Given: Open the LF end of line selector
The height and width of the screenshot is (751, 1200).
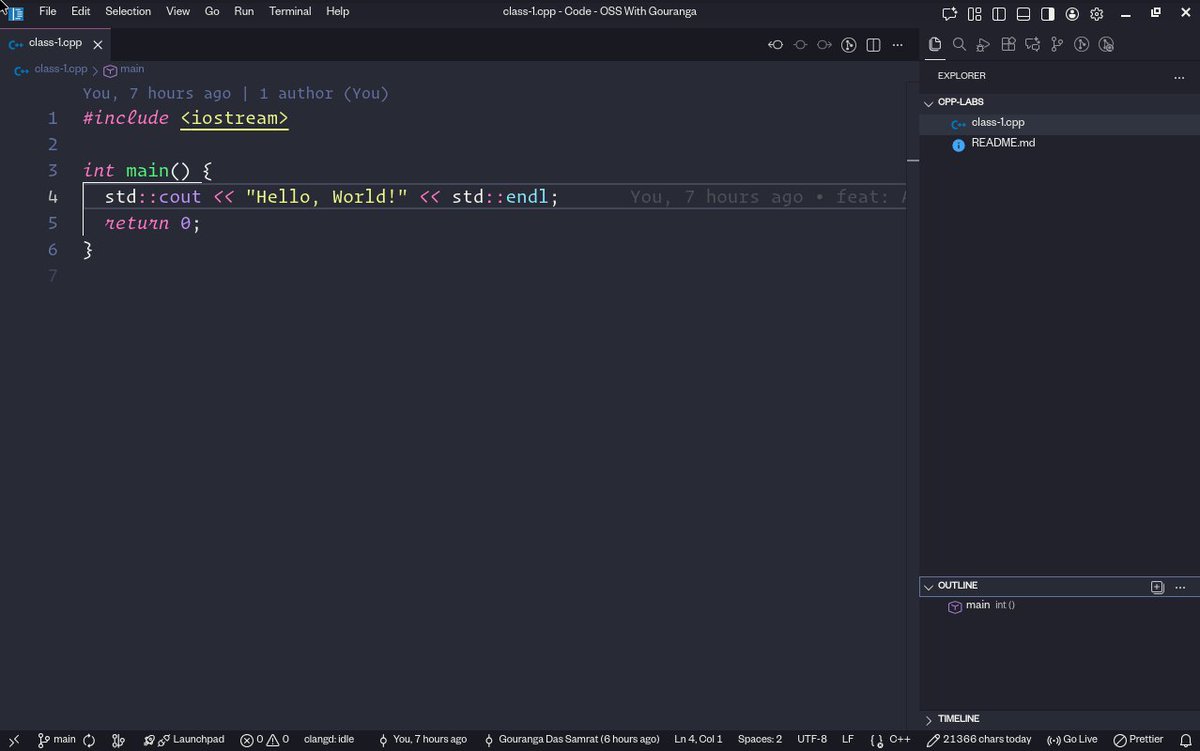Looking at the screenshot, I should pos(848,740).
